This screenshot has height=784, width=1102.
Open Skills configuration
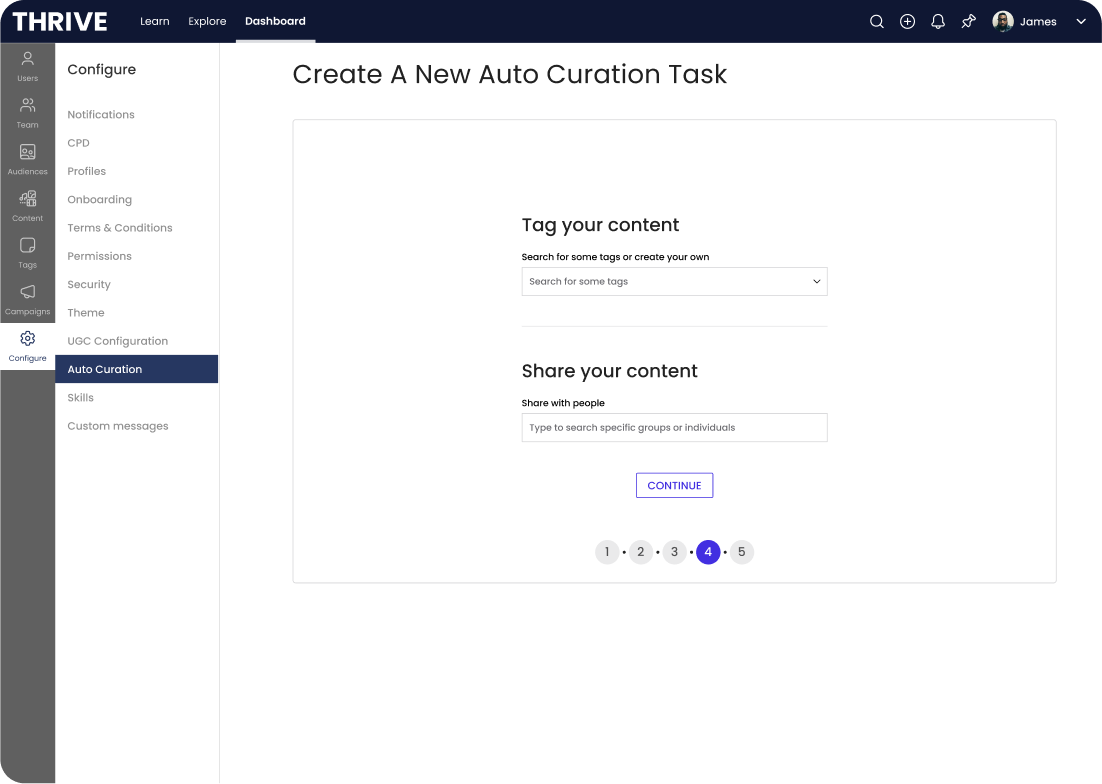pos(81,398)
